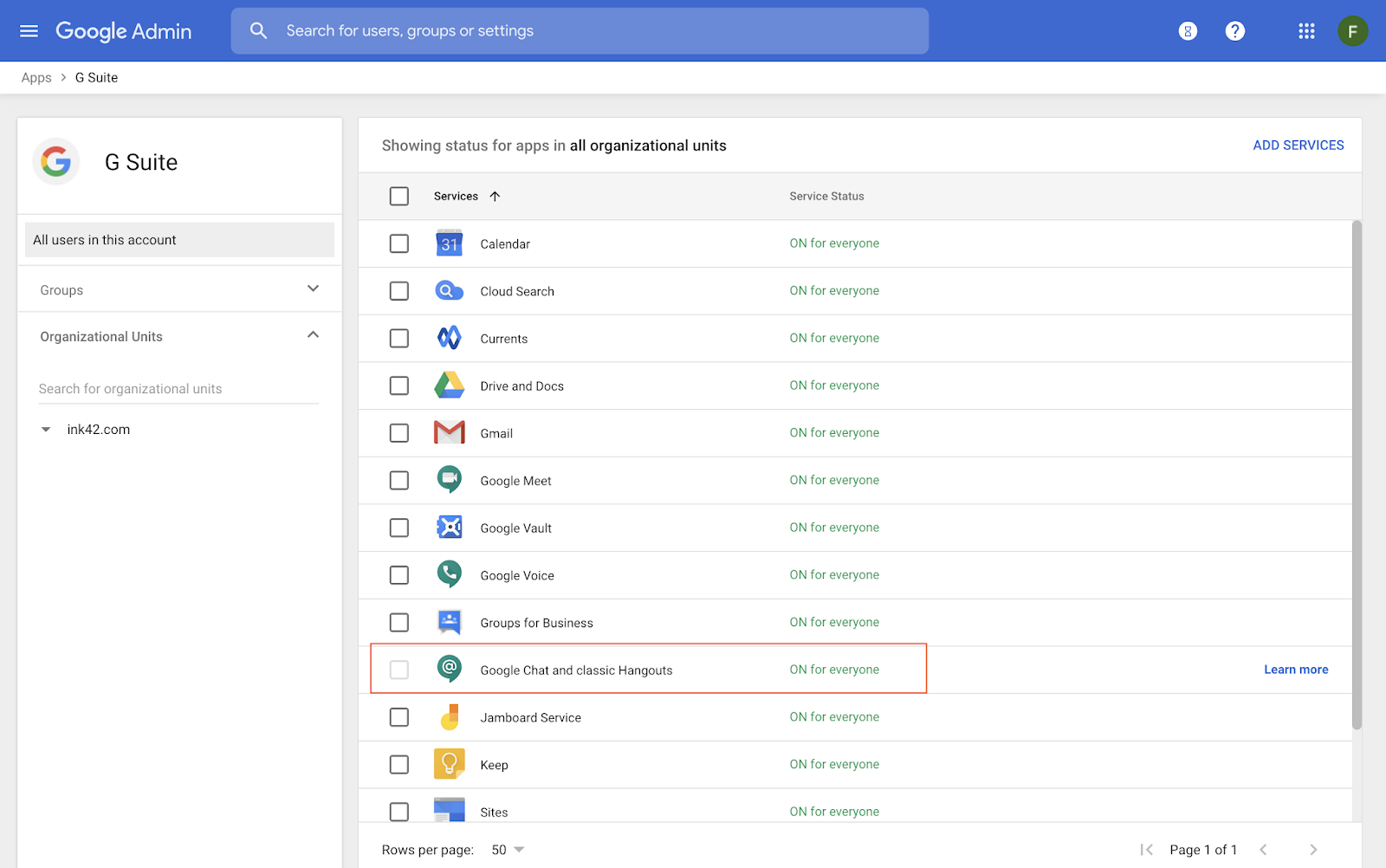Screen dimensions: 1386x868
Task: Click the services list vertical scrollbar
Action: pos(1357,475)
